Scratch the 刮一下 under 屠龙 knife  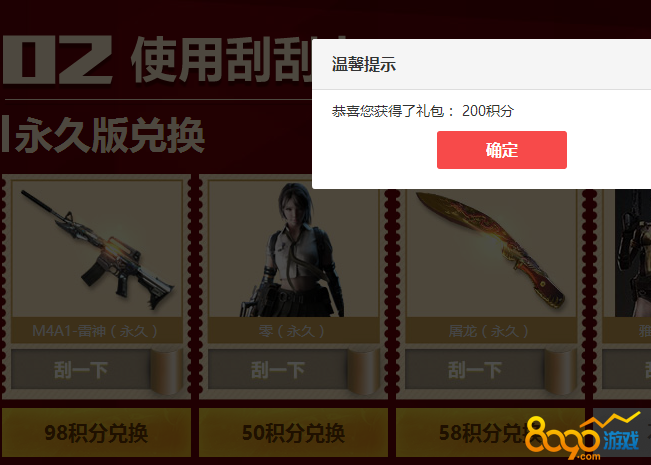[x=475, y=370]
